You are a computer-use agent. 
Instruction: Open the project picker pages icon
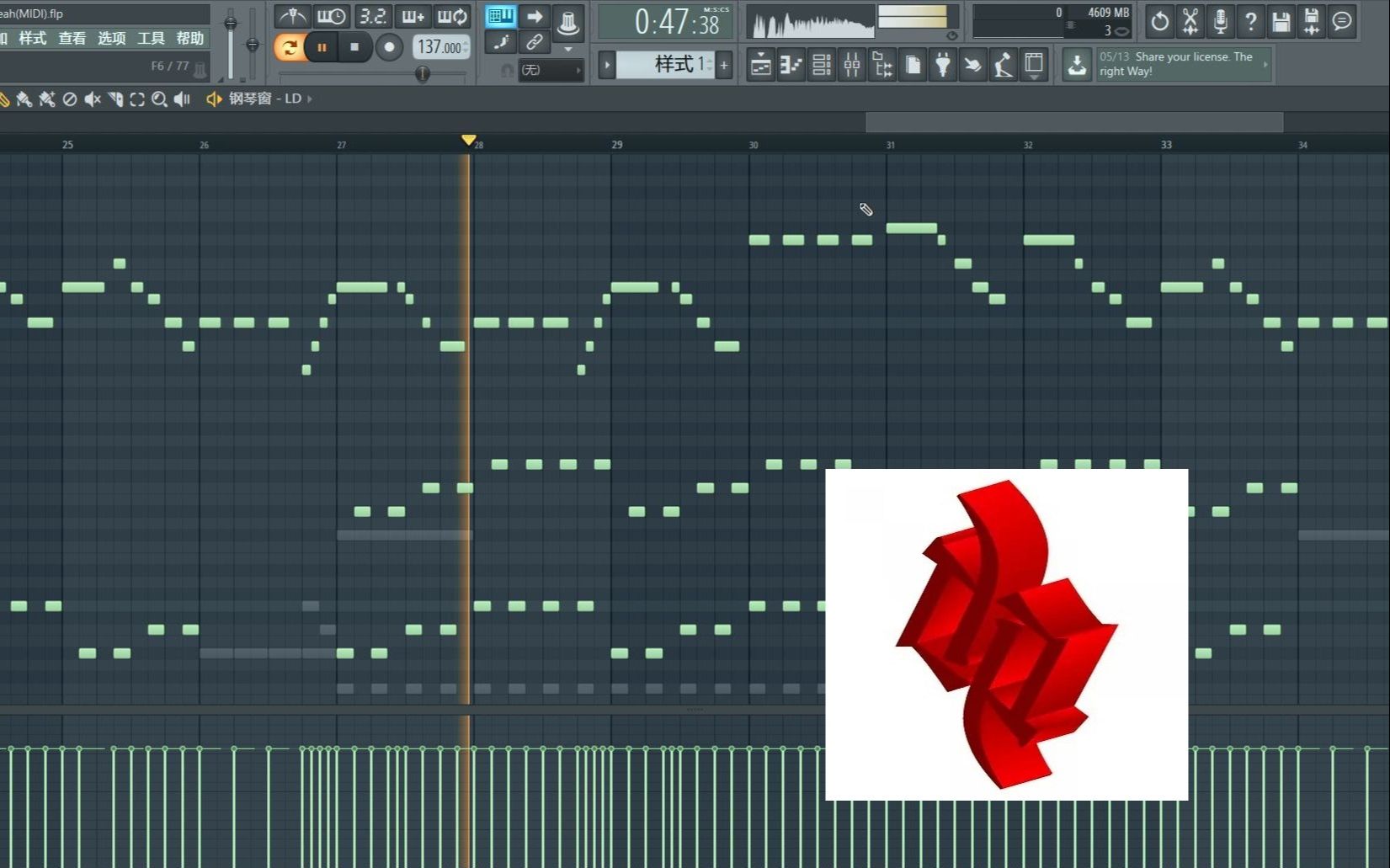pos(913,65)
